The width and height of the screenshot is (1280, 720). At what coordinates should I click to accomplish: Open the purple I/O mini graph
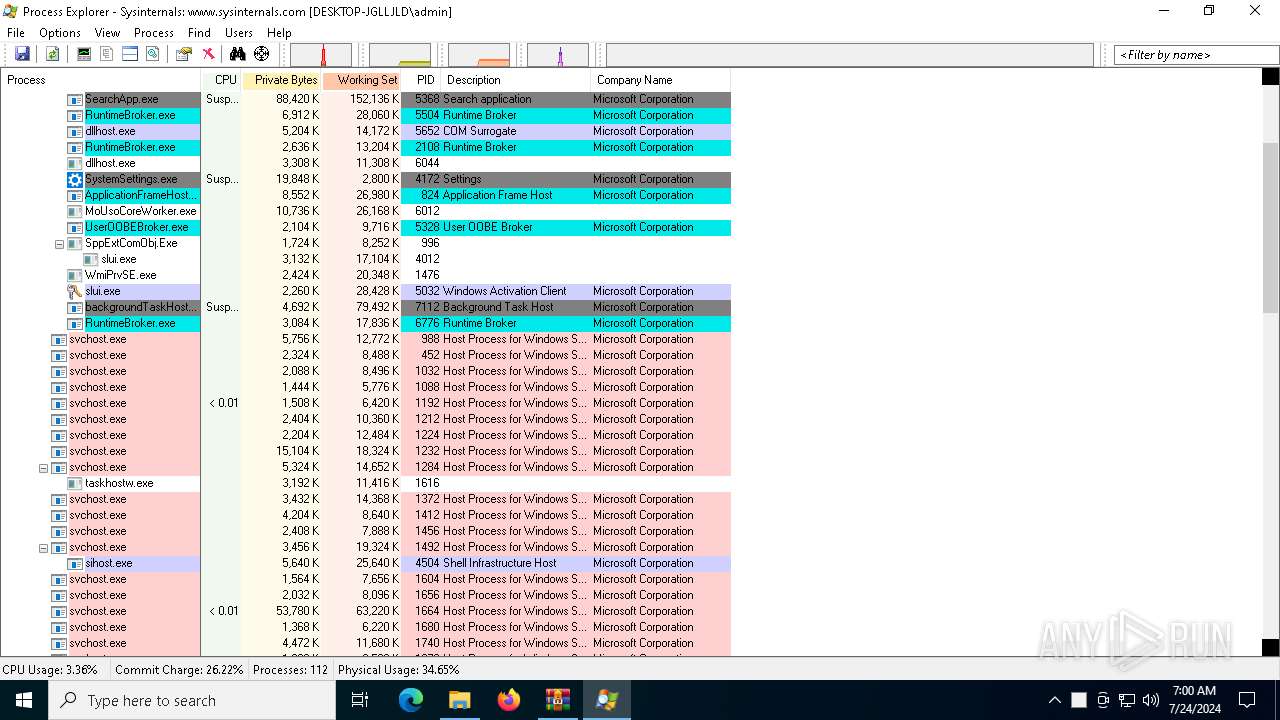[558, 55]
